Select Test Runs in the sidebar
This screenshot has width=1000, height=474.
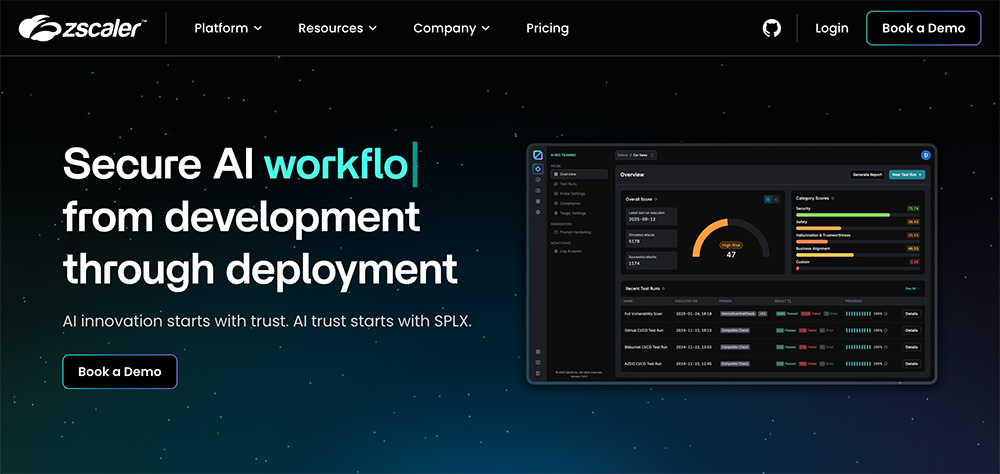[x=568, y=184]
